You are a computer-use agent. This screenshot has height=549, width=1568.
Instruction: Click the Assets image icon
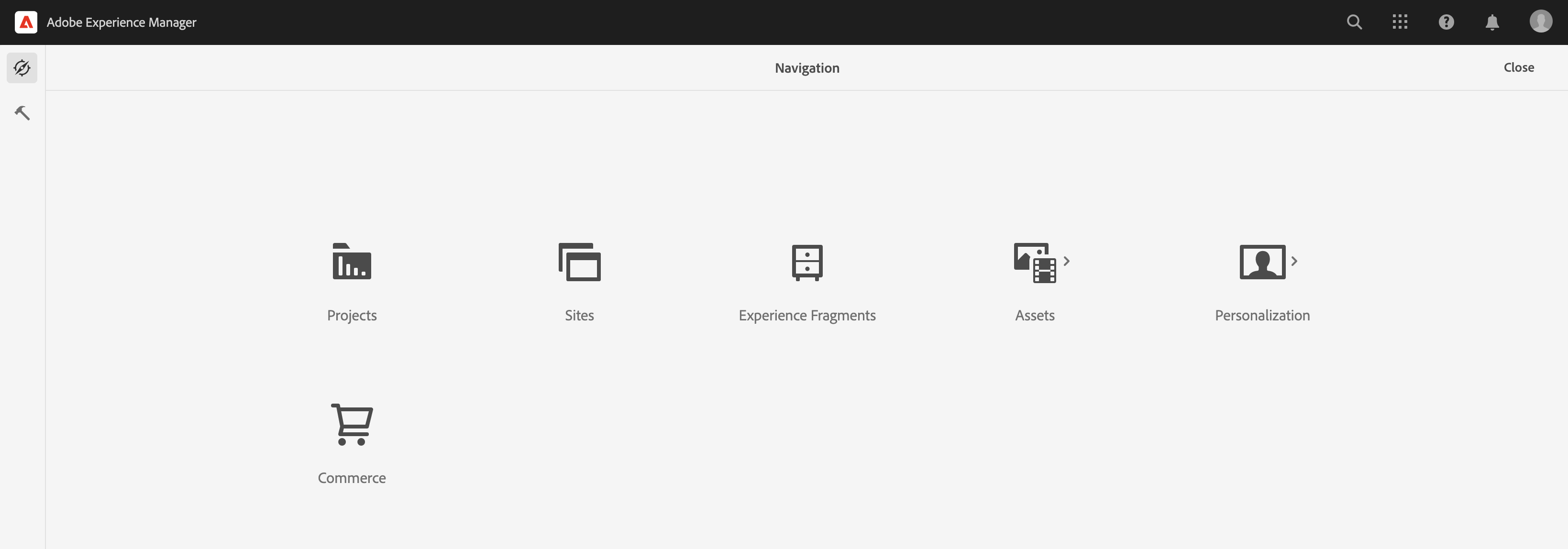point(1034,263)
